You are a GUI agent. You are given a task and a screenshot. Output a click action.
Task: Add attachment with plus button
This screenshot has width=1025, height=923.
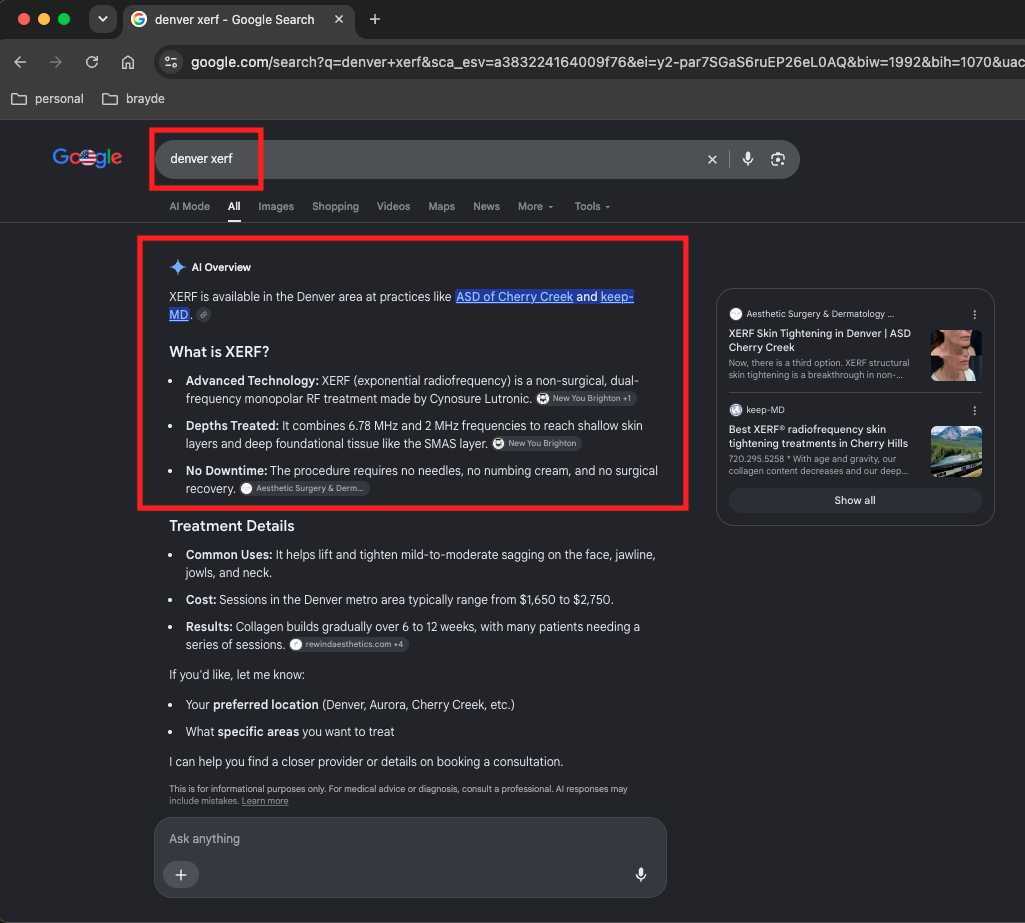(x=181, y=875)
